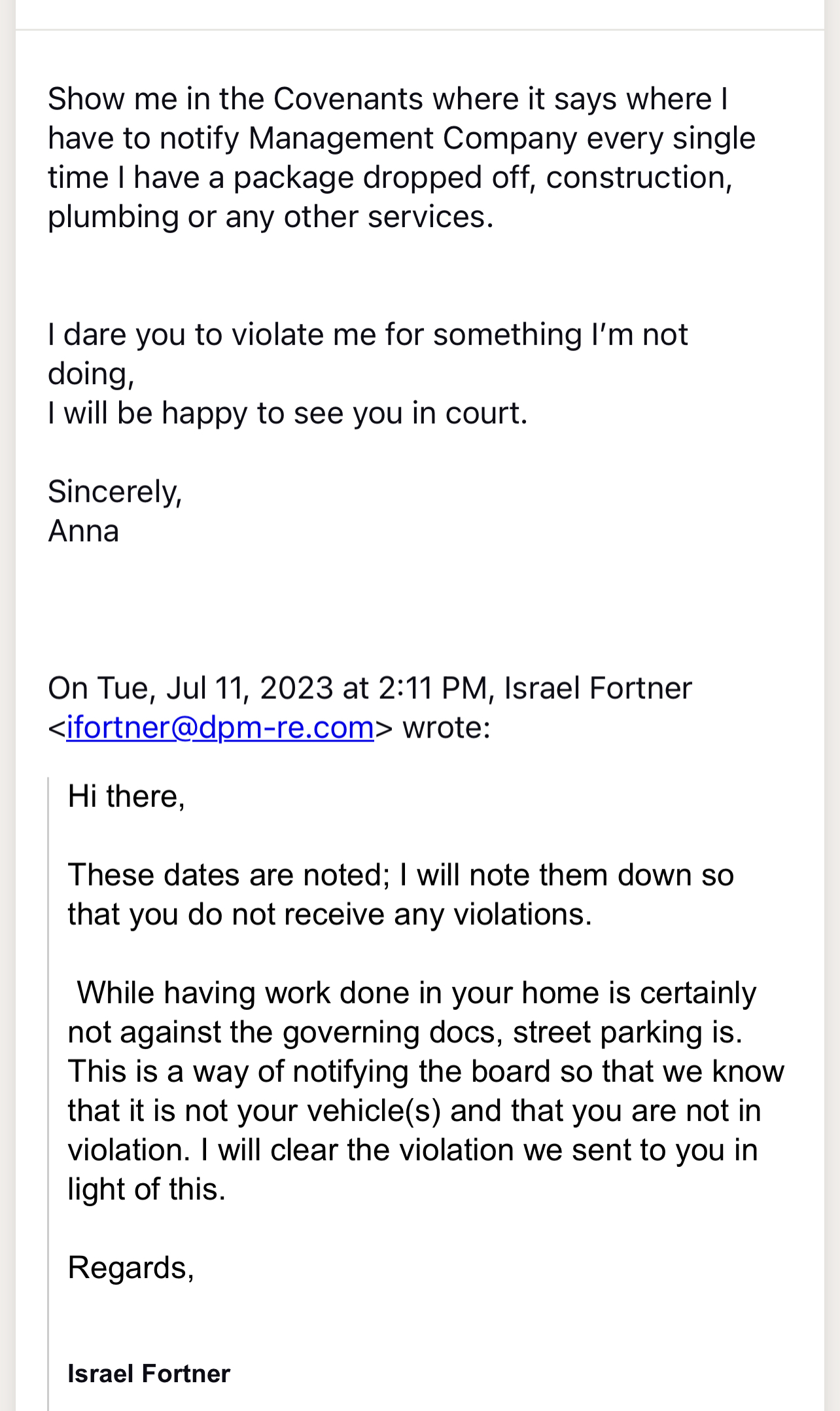The height and width of the screenshot is (1411, 840).
Task: Click the words plumbing or any other services
Action: click(x=270, y=217)
